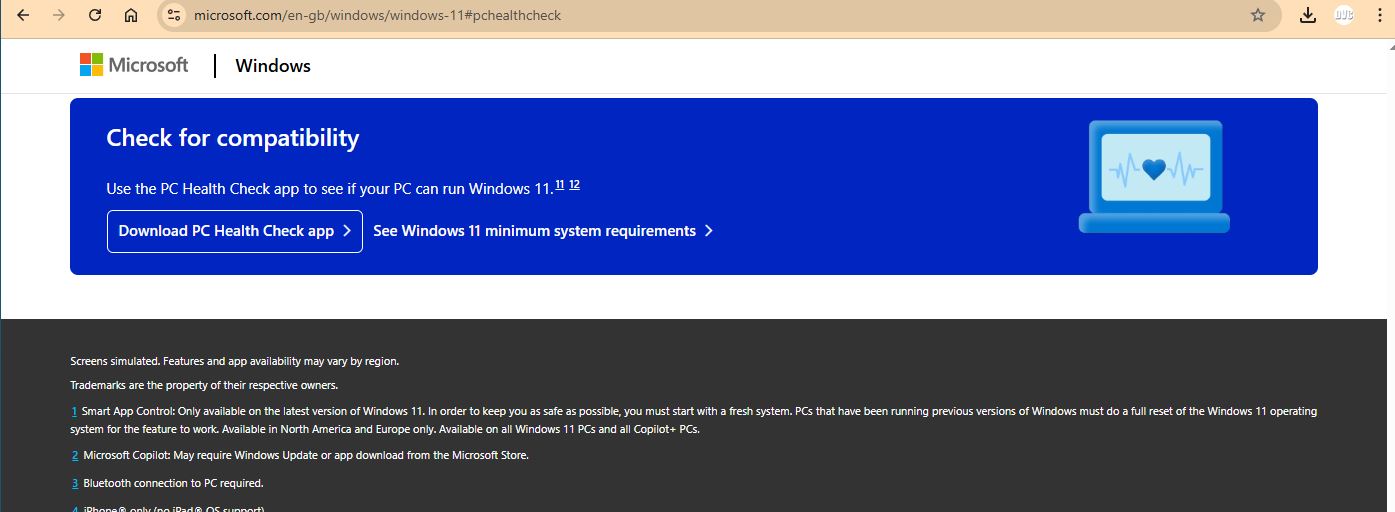This screenshot has width=1395, height=512.
Task: View site information icon in address bar
Action: coord(173,15)
